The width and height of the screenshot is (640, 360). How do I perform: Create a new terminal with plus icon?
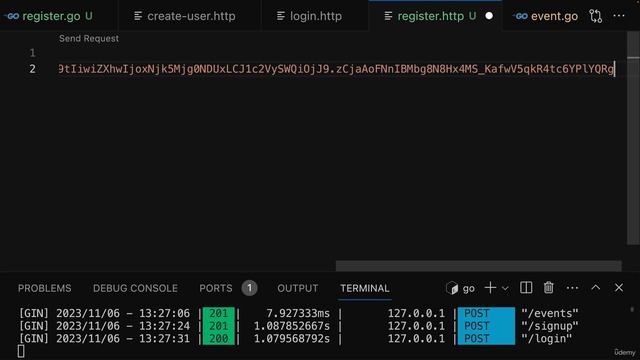click(x=490, y=288)
